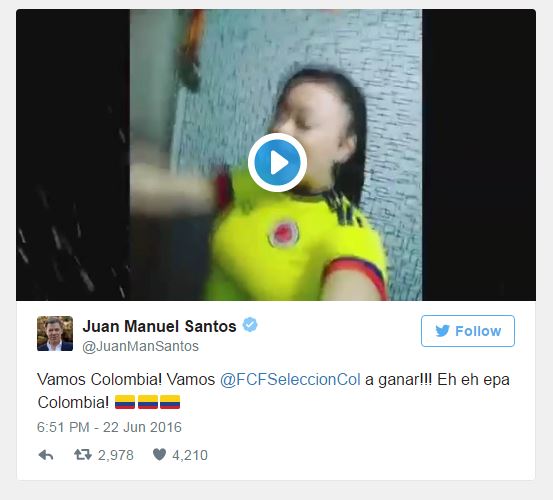Click the likes count 4,210
The height and width of the screenshot is (500, 553).
click(x=190, y=455)
